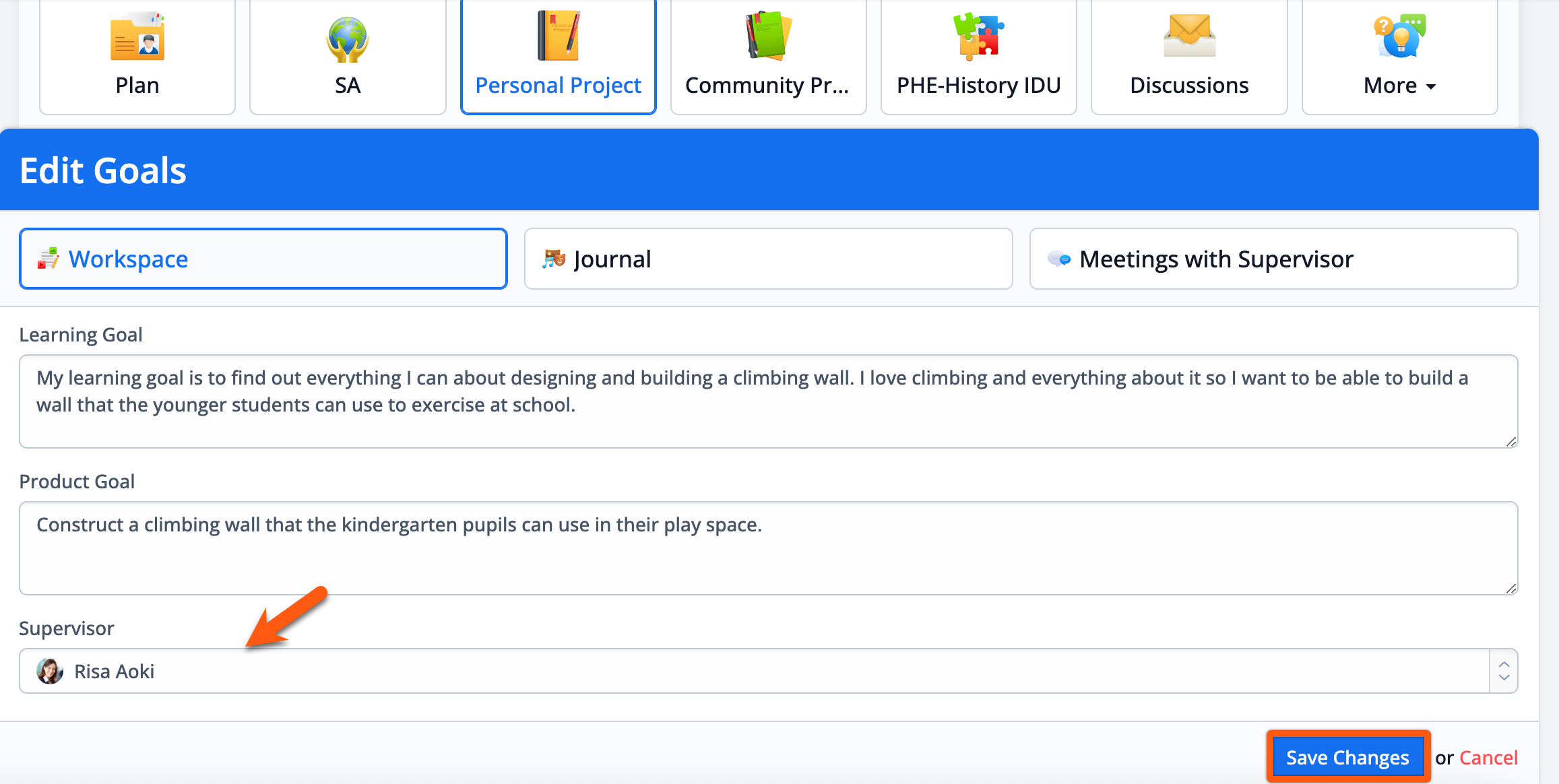This screenshot has width=1559, height=784.
Task: Click the Supervisor label
Action: (x=67, y=628)
